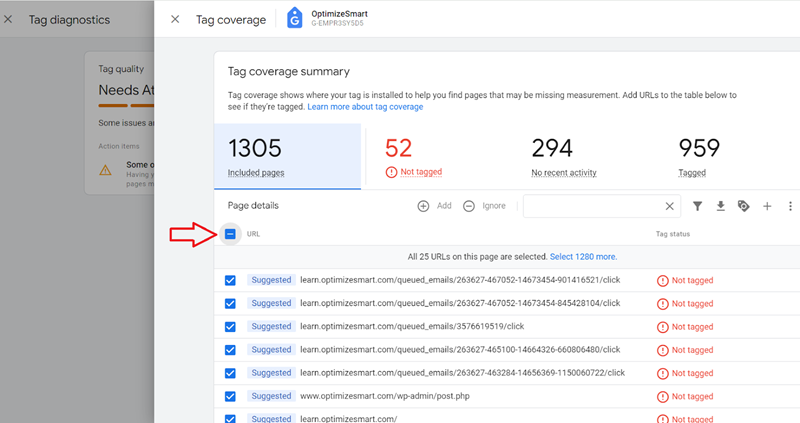
Task: Click the plus circle icon beside Add
Action: pos(423,206)
